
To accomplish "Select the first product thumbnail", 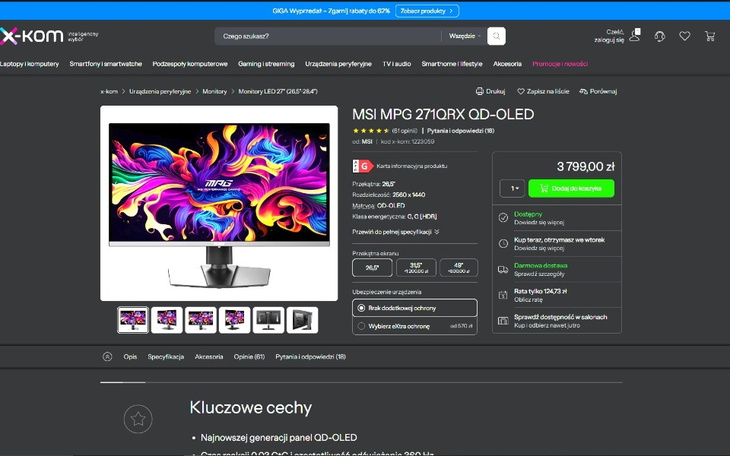I will point(133,320).
